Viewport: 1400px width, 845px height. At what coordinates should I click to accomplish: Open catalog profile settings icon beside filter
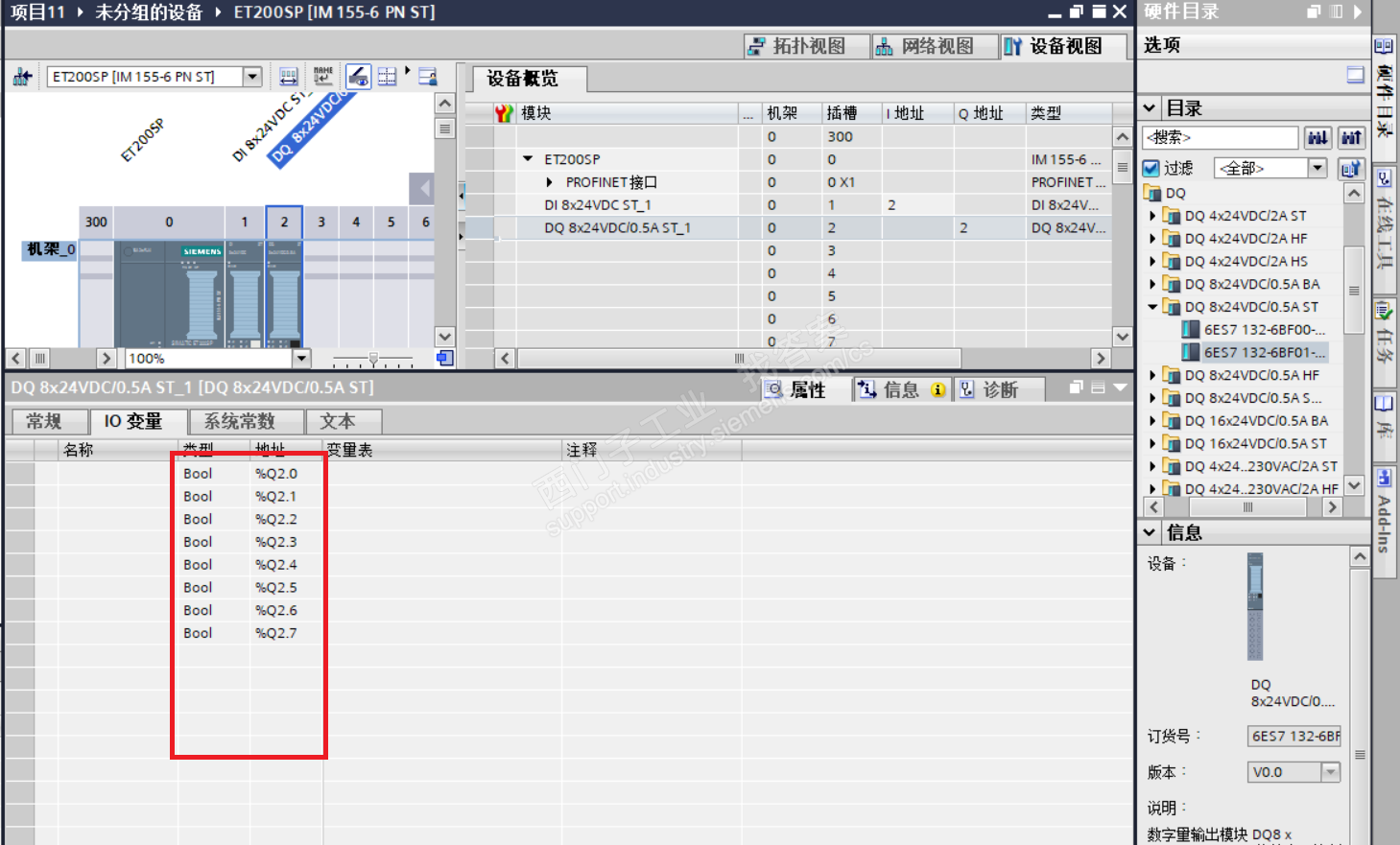pyautogui.click(x=1351, y=169)
